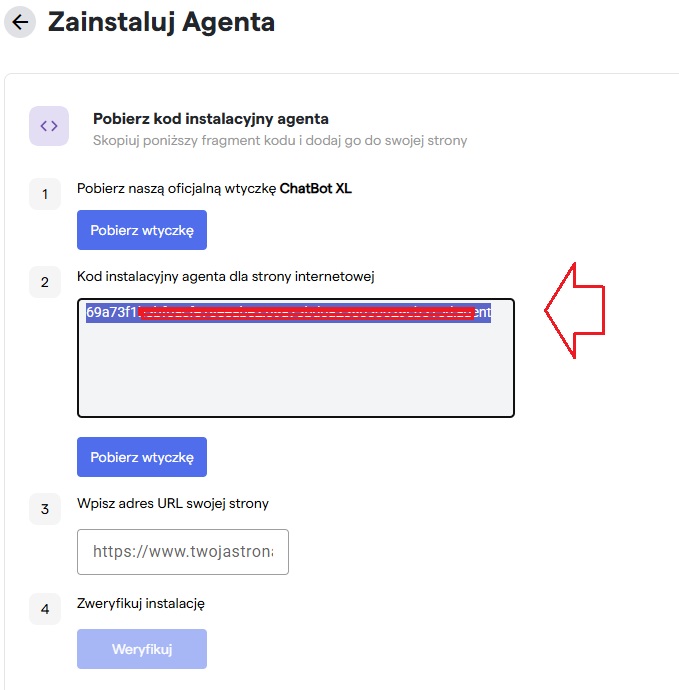The height and width of the screenshot is (690, 679).
Task: Click empty area inside installation code box
Action: click(295, 370)
